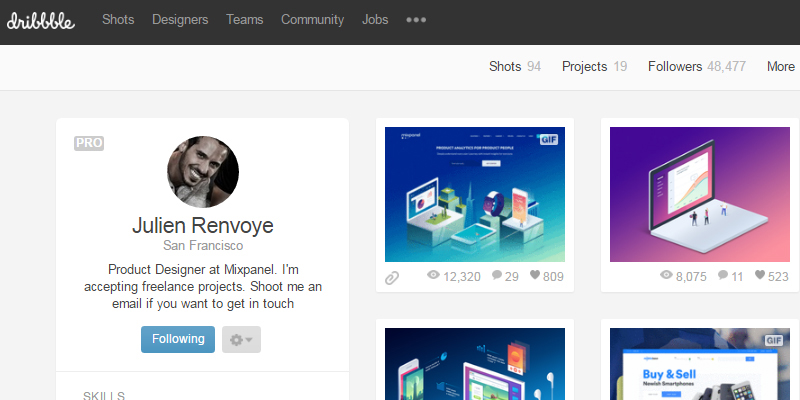Select the Projects 19 tab
This screenshot has width=800, height=400.
pyautogui.click(x=594, y=67)
